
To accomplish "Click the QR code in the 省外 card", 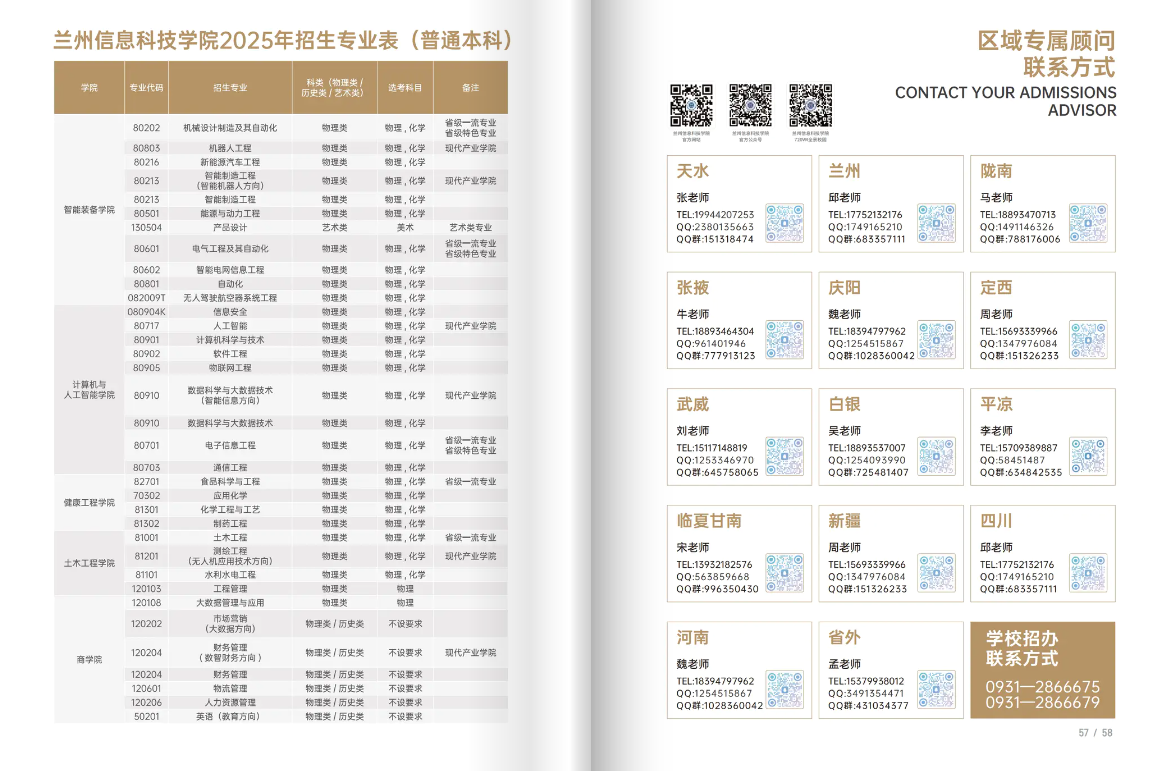I will pyautogui.click(x=937, y=690).
